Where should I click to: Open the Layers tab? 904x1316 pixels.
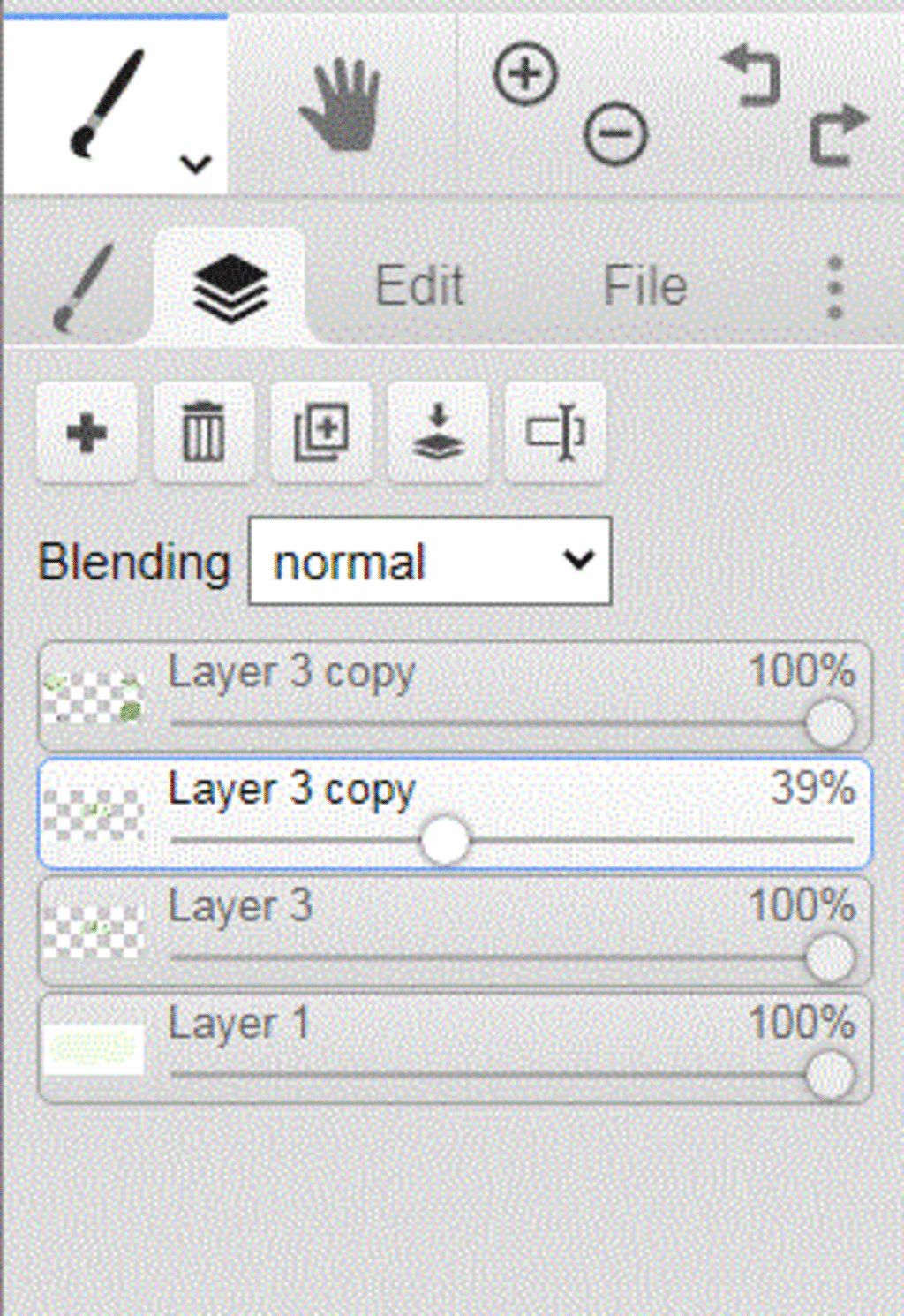230,288
